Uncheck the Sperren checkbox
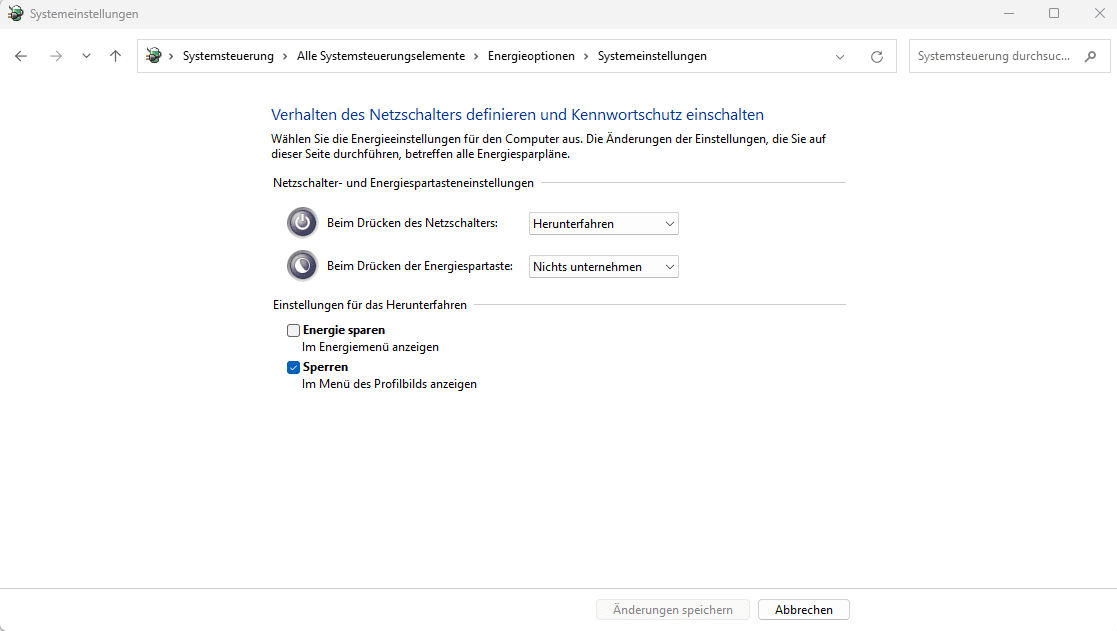 point(293,367)
